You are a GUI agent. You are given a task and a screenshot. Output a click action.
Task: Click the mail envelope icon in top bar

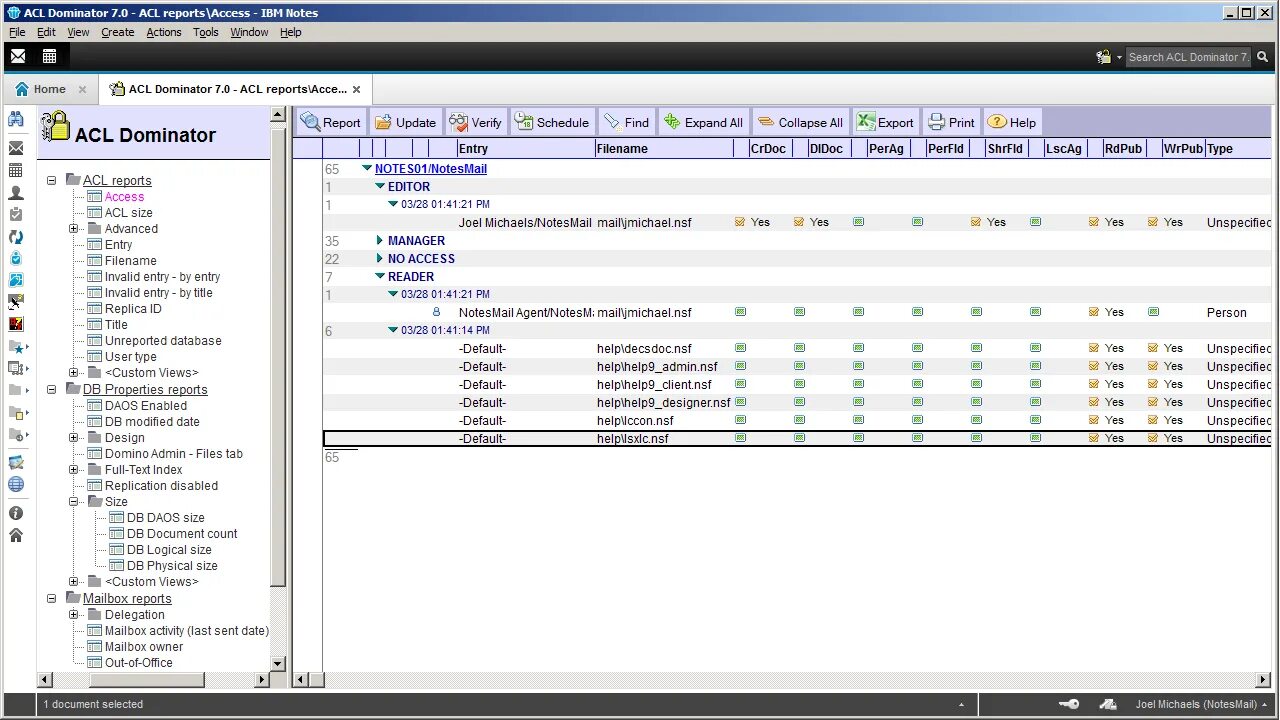(18, 56)
